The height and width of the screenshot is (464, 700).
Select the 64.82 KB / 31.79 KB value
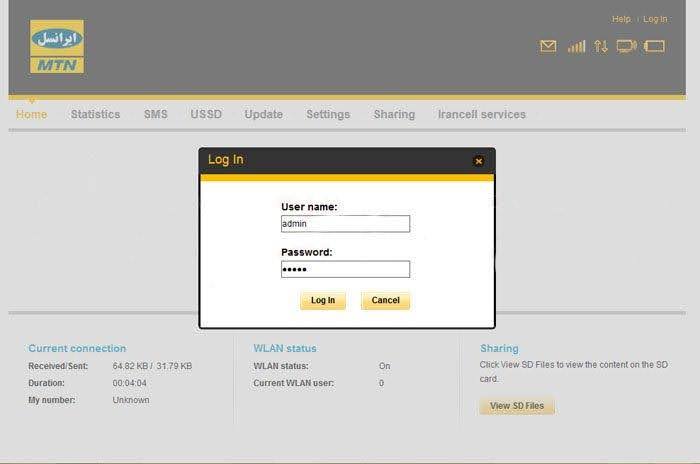[152, 366]
